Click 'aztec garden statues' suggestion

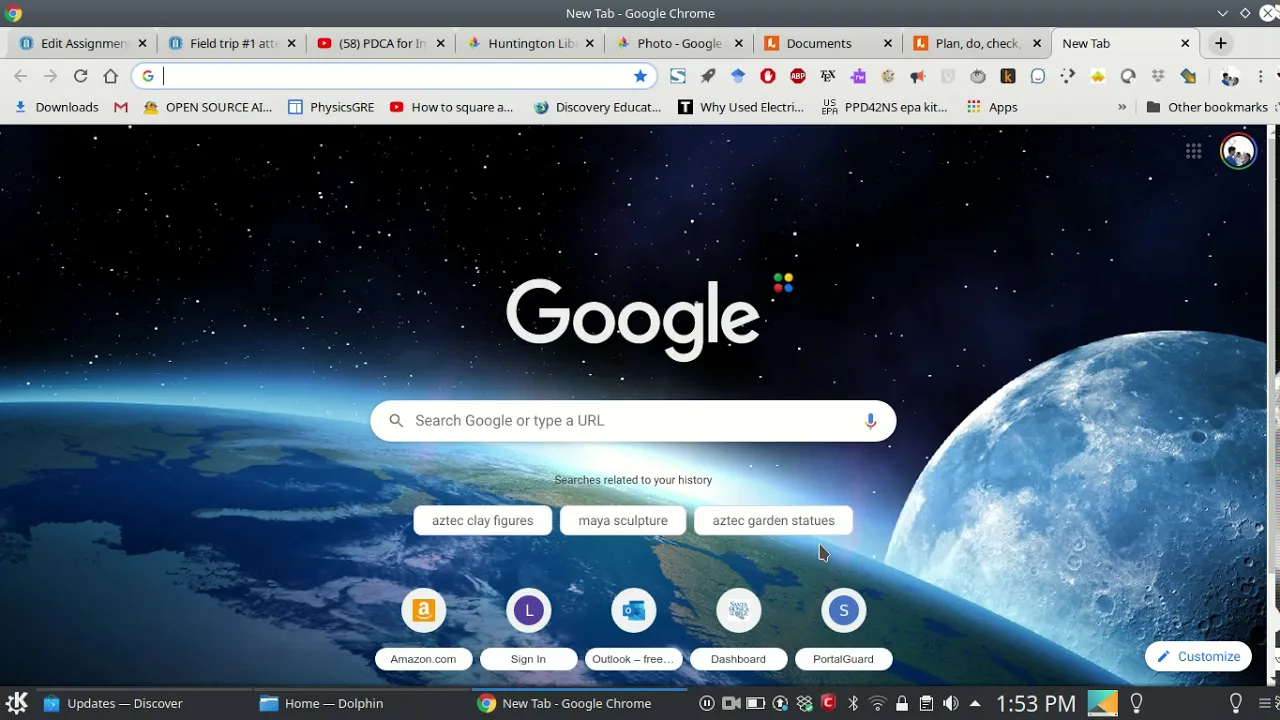pyautogui.click(x=773, y=520)
